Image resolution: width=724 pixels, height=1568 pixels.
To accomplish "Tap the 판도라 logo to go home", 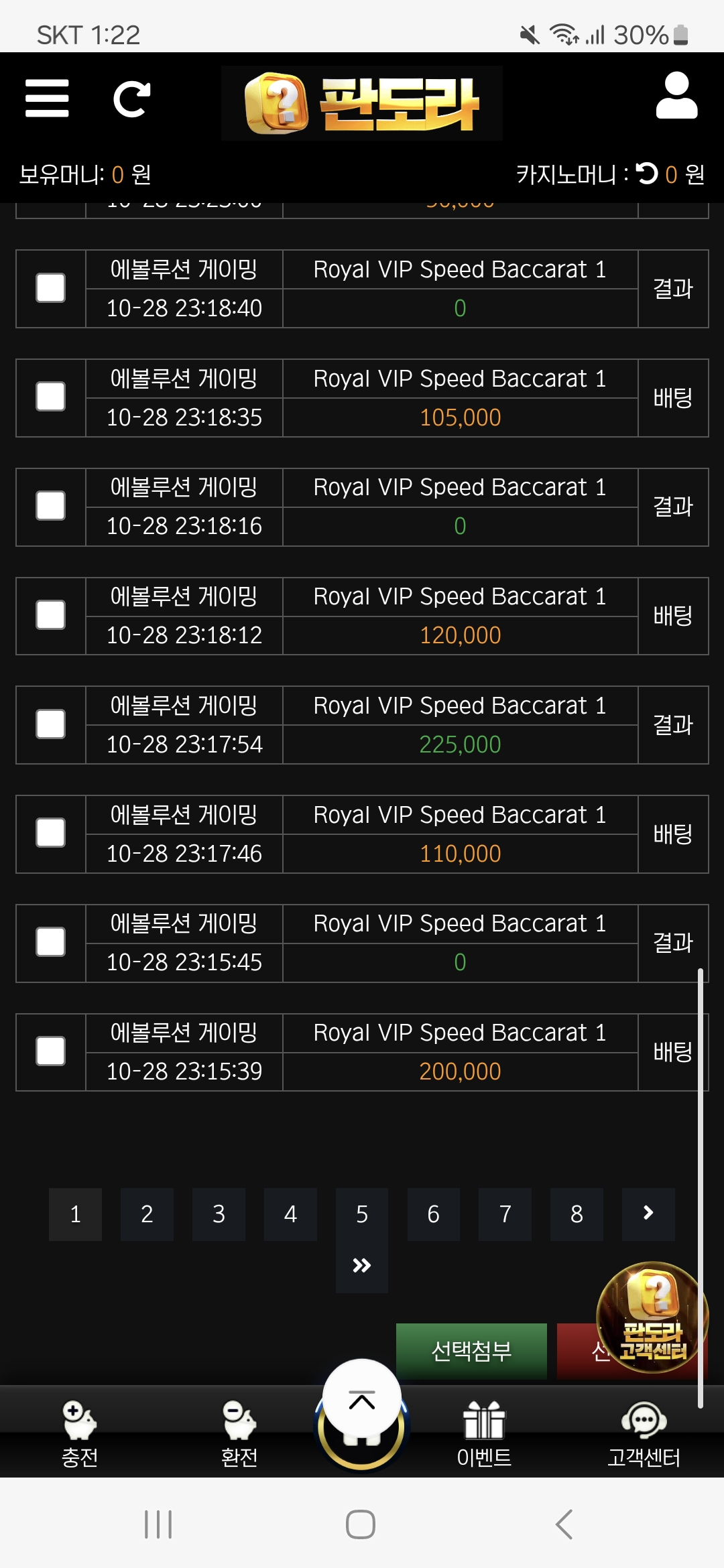I will pos(362,103).
